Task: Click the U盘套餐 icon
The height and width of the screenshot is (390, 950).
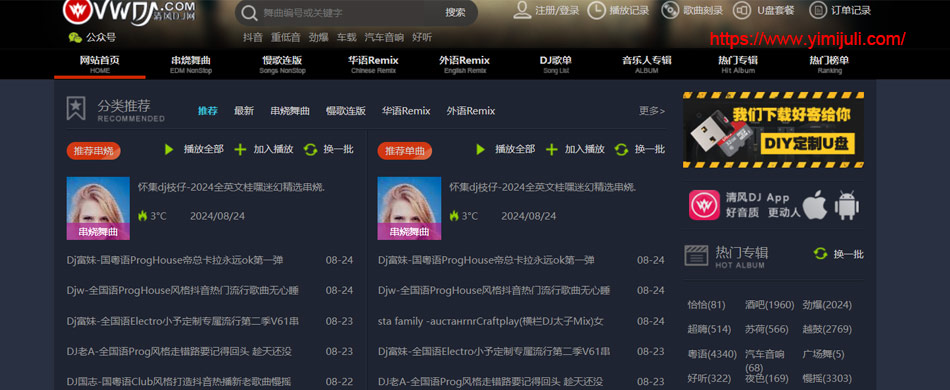Action: click(x=742, y=10)
